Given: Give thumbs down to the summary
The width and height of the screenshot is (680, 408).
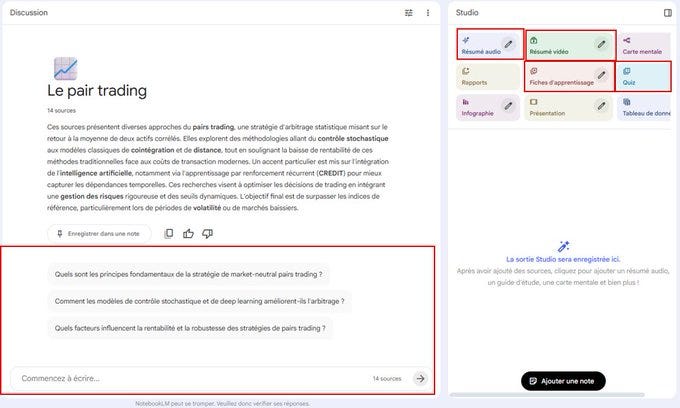Looking at the screenshot, I should pos(207,234).
